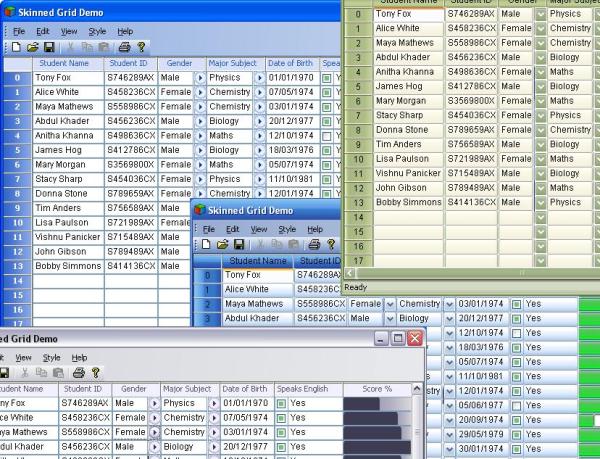This screenshot has width=600, height=459.
Task: Click Cut scissors icon in middle Skinned Grid window
Action: coord(261,244)
